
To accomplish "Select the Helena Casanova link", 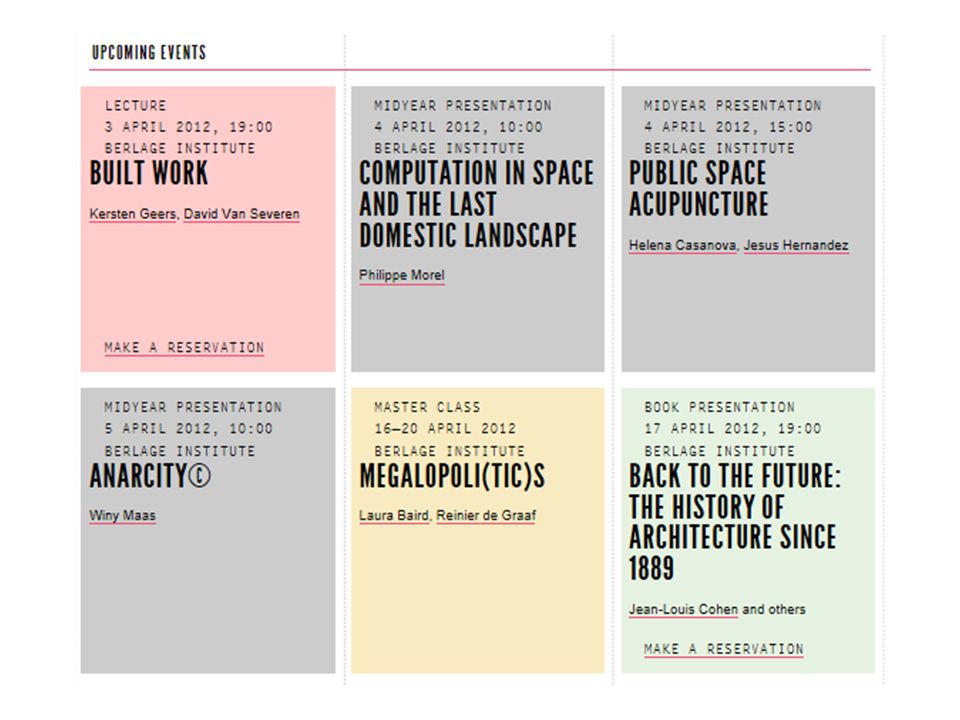I will pos(683,246).
